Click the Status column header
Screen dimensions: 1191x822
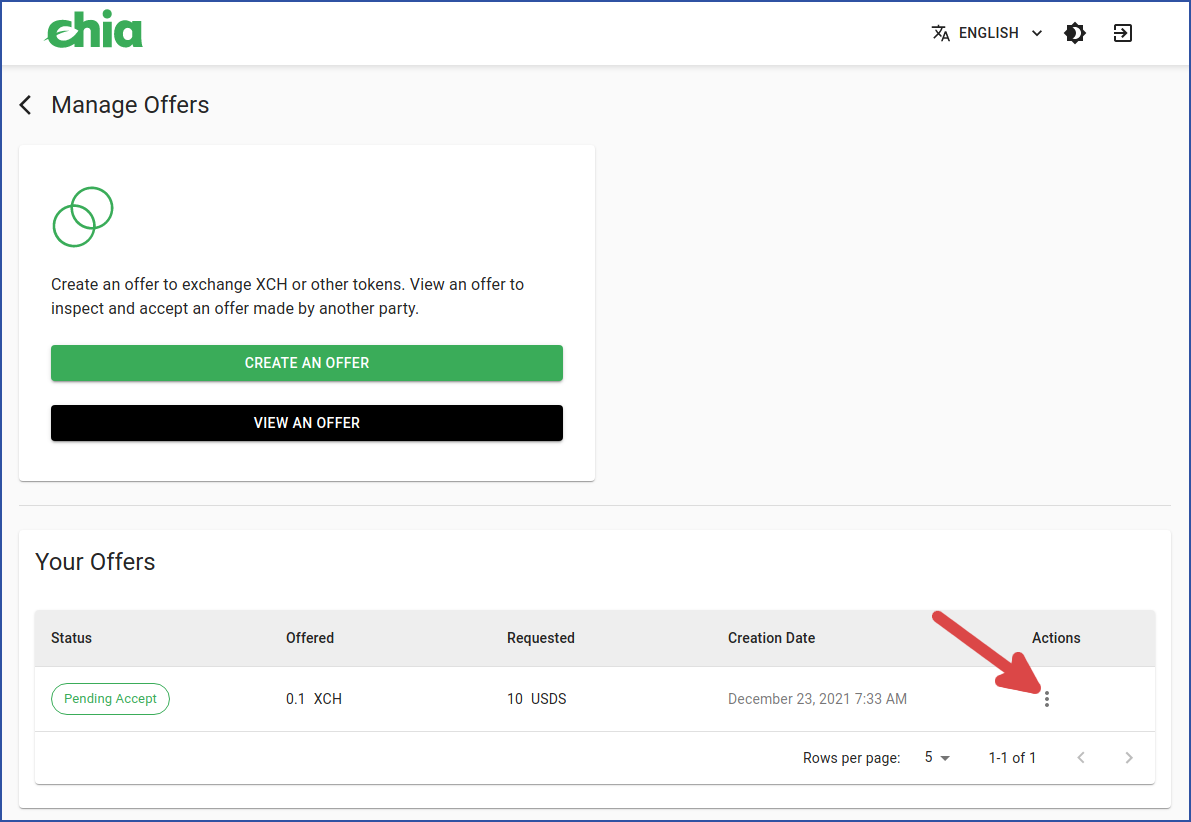[x=71, y=638]
